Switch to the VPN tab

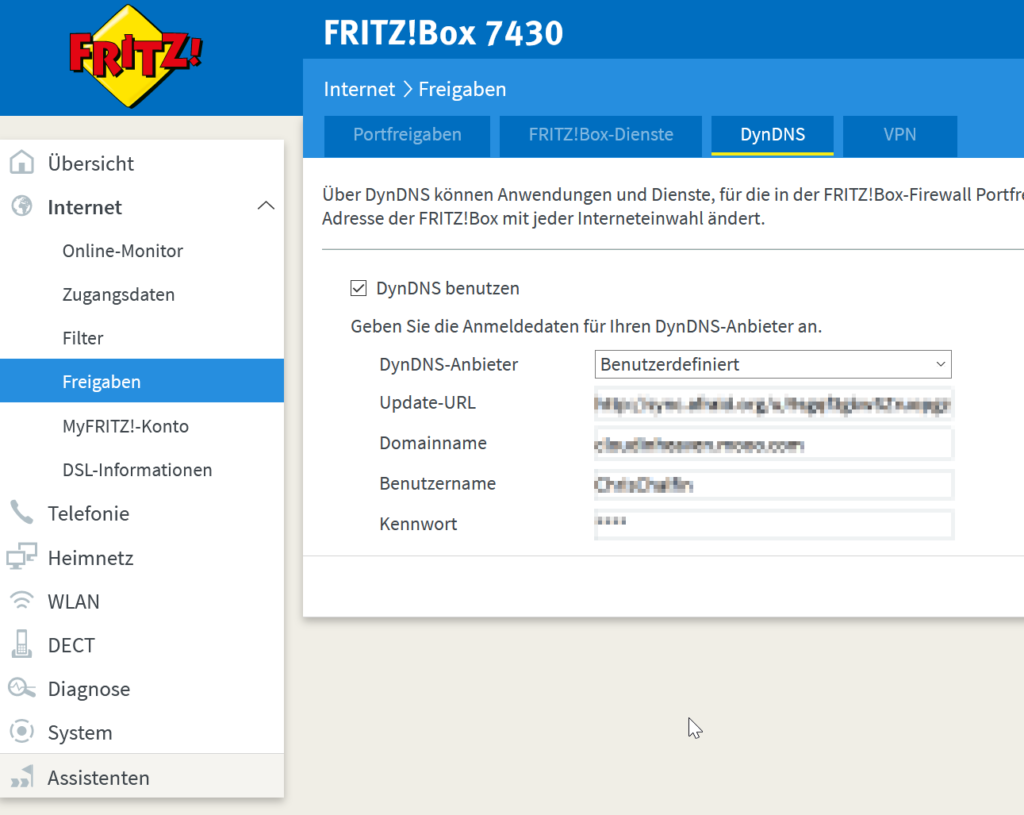[899, 135]
